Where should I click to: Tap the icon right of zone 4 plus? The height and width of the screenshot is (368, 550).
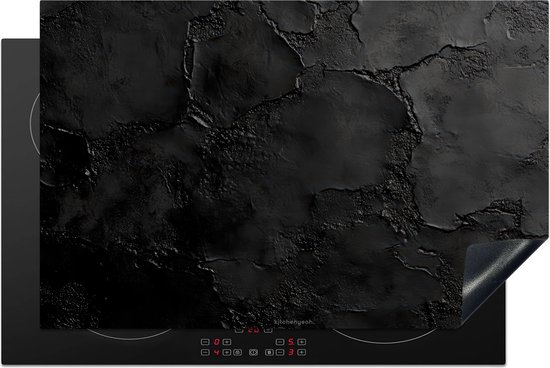[x=237, y=352]
